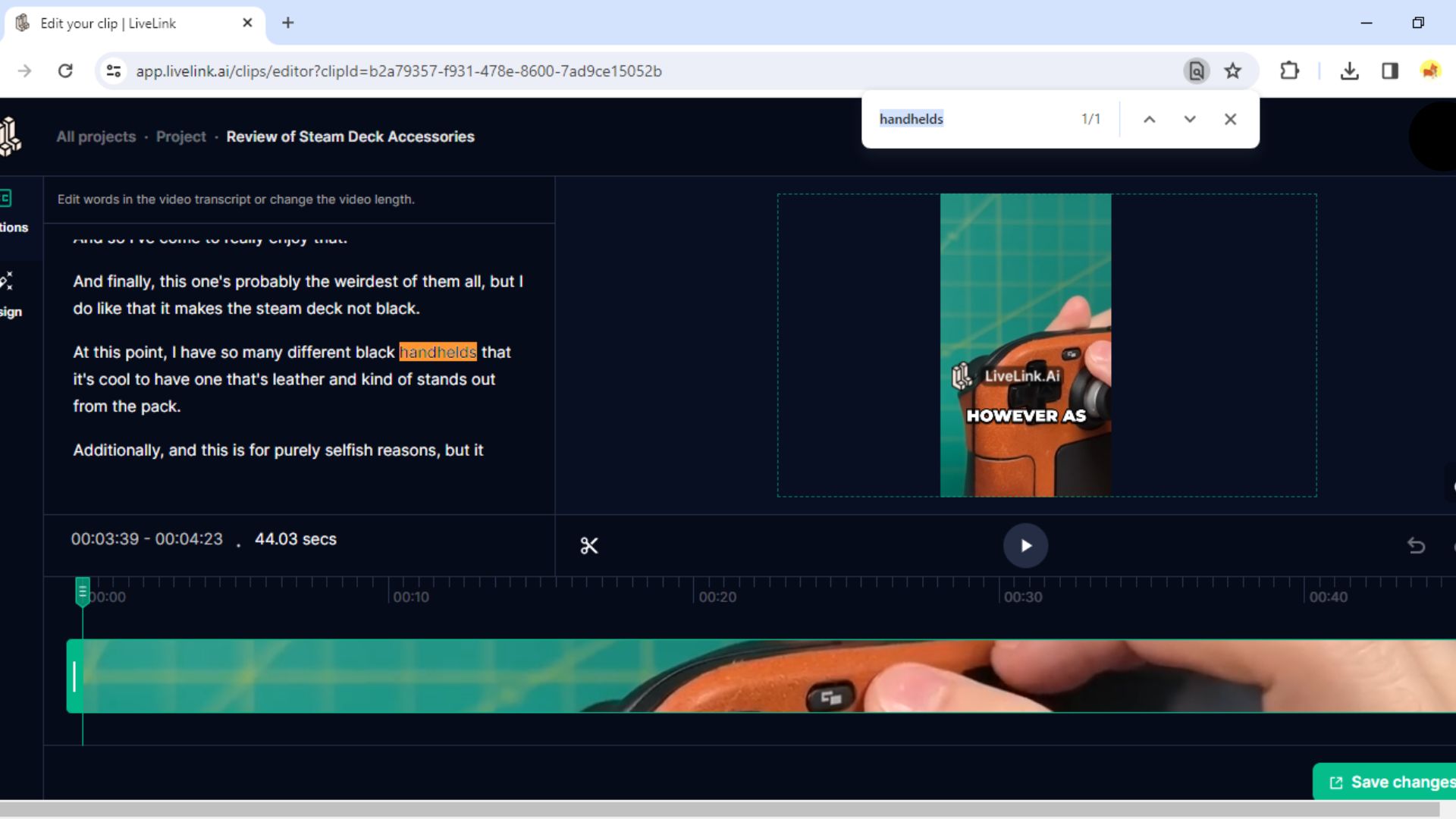Click the address bar URL

pos(399,71)
